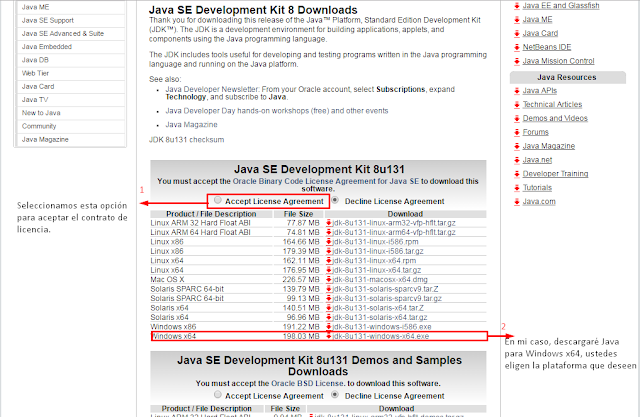640x417 pixels.
Task: Open Java Magazine link in See also list
Action: point(191,124)
